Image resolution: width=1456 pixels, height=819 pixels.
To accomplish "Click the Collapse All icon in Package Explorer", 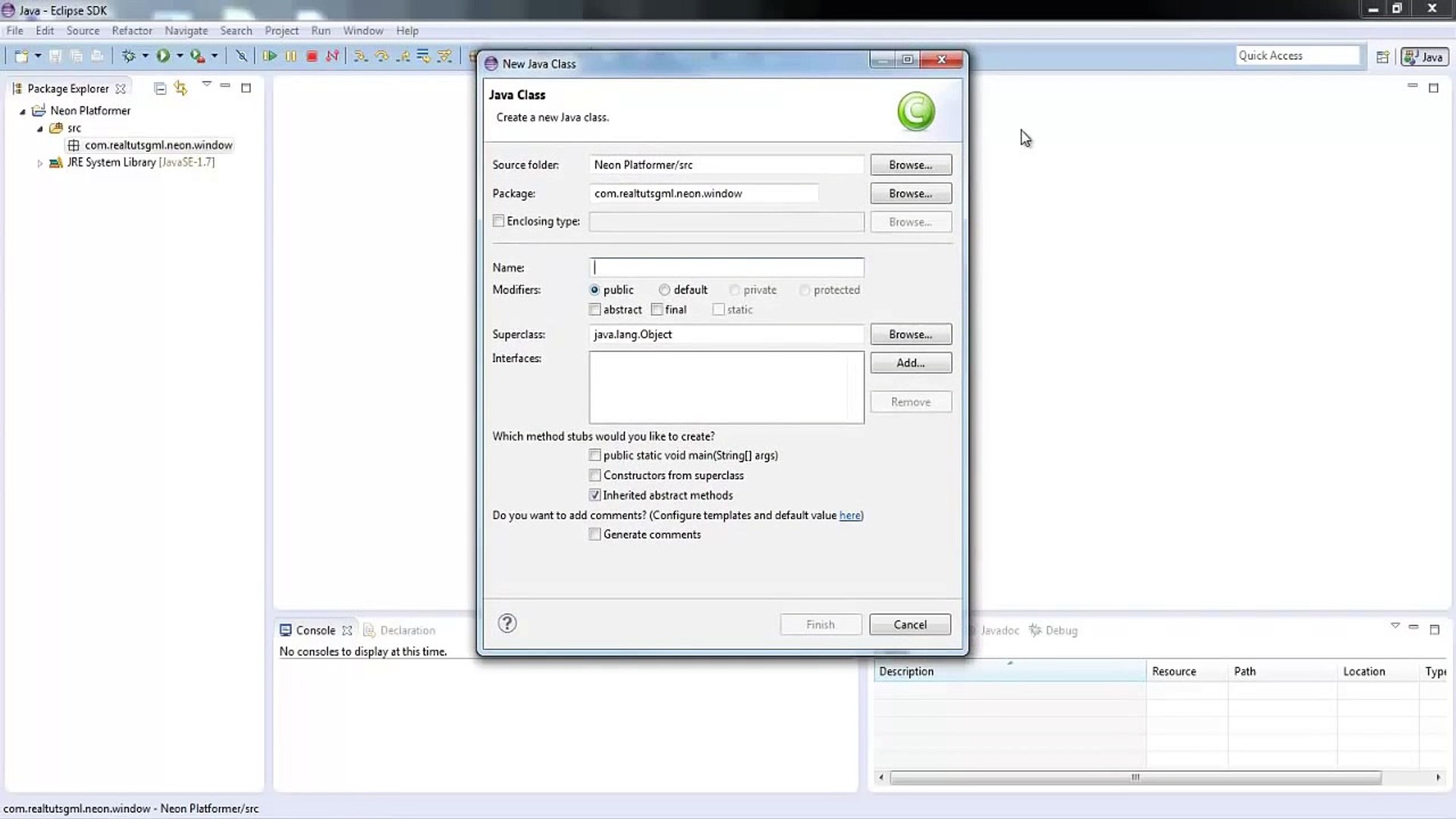I will [160, 88].
